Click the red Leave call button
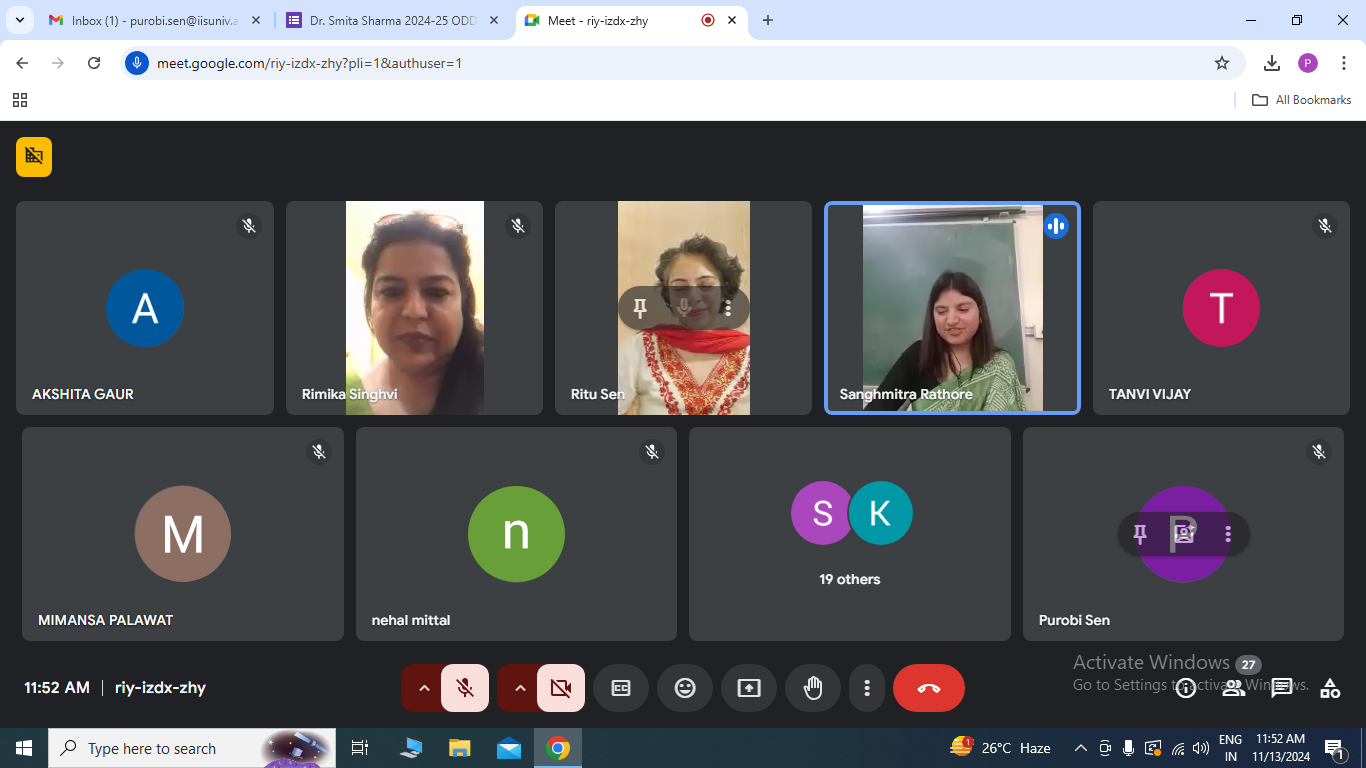Image resolution: width=1366 pixels, height=768 pixels. (x=928, y=688)
